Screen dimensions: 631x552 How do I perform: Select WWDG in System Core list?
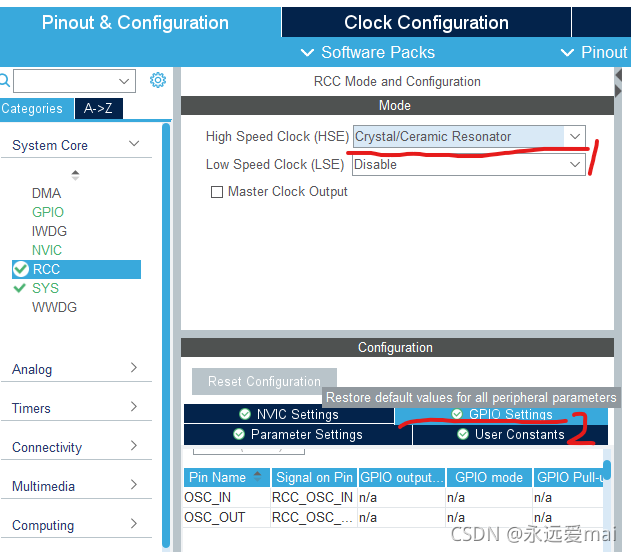click(x=54, y=307)
